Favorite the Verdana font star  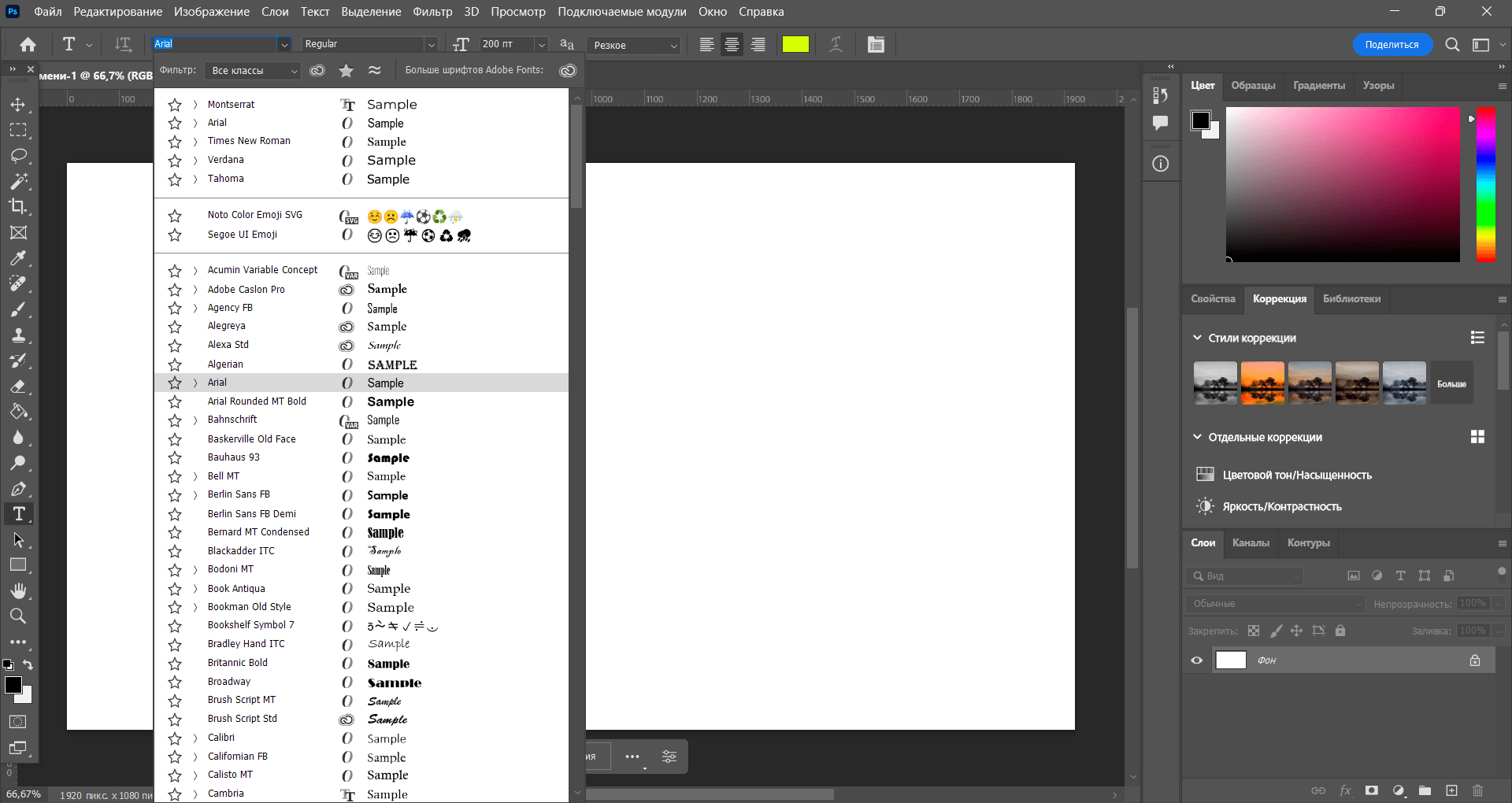click(175, 161)
